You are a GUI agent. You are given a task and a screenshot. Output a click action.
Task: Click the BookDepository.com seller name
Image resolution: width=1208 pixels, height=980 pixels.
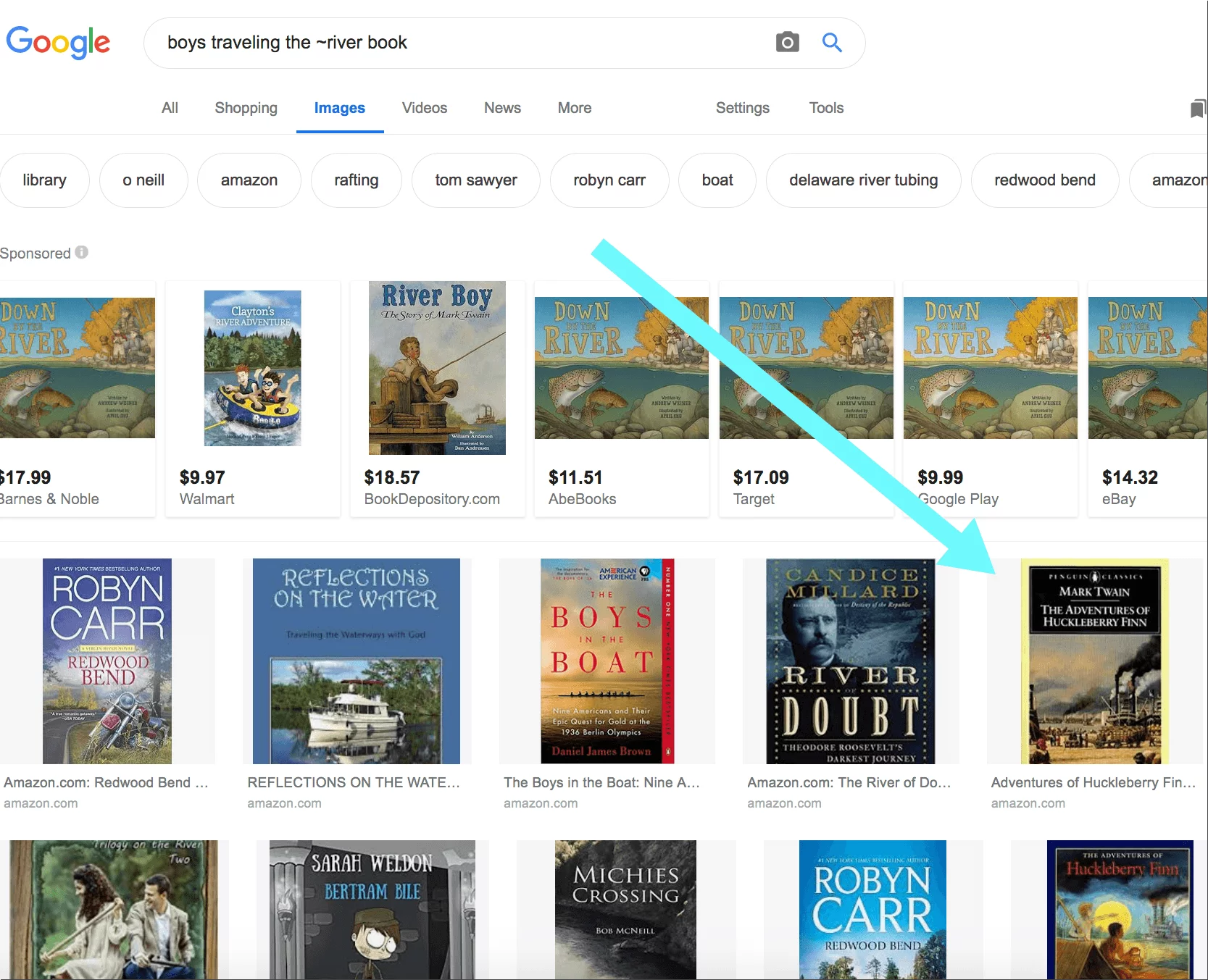point(432,499)
